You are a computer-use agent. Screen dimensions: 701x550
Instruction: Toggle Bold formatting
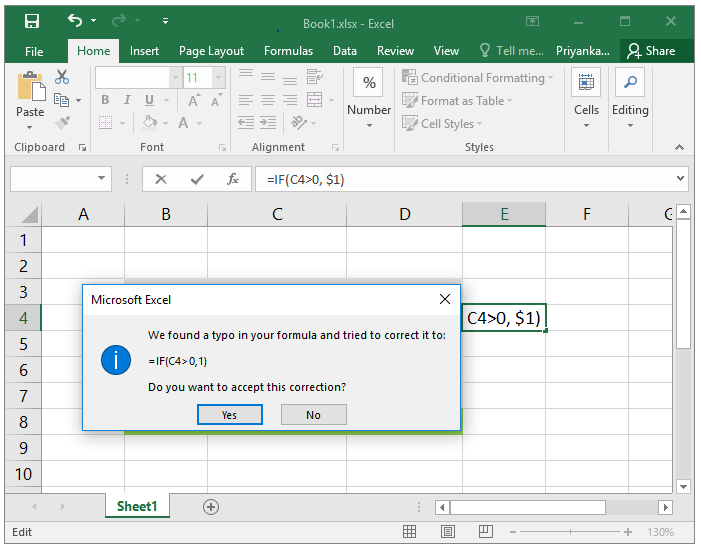[105, 100]
